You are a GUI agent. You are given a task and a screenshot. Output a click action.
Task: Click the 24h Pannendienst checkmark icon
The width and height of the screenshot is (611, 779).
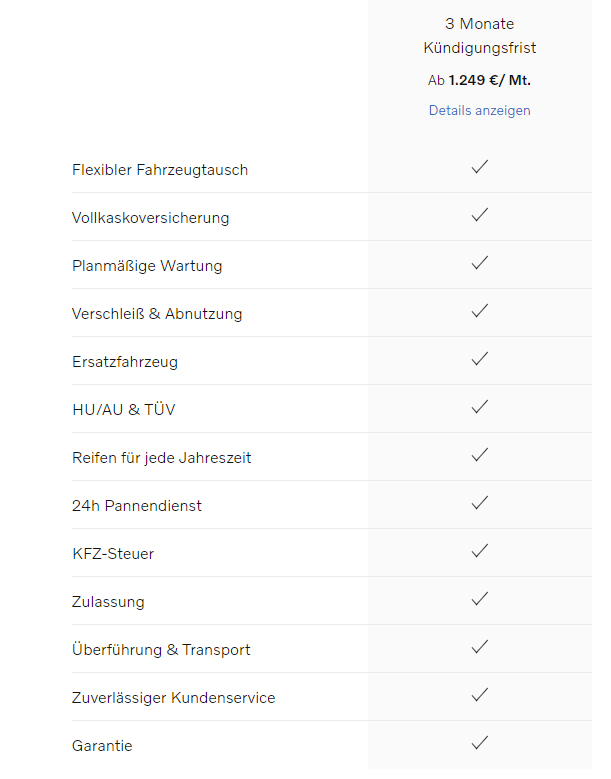[480, 503]
